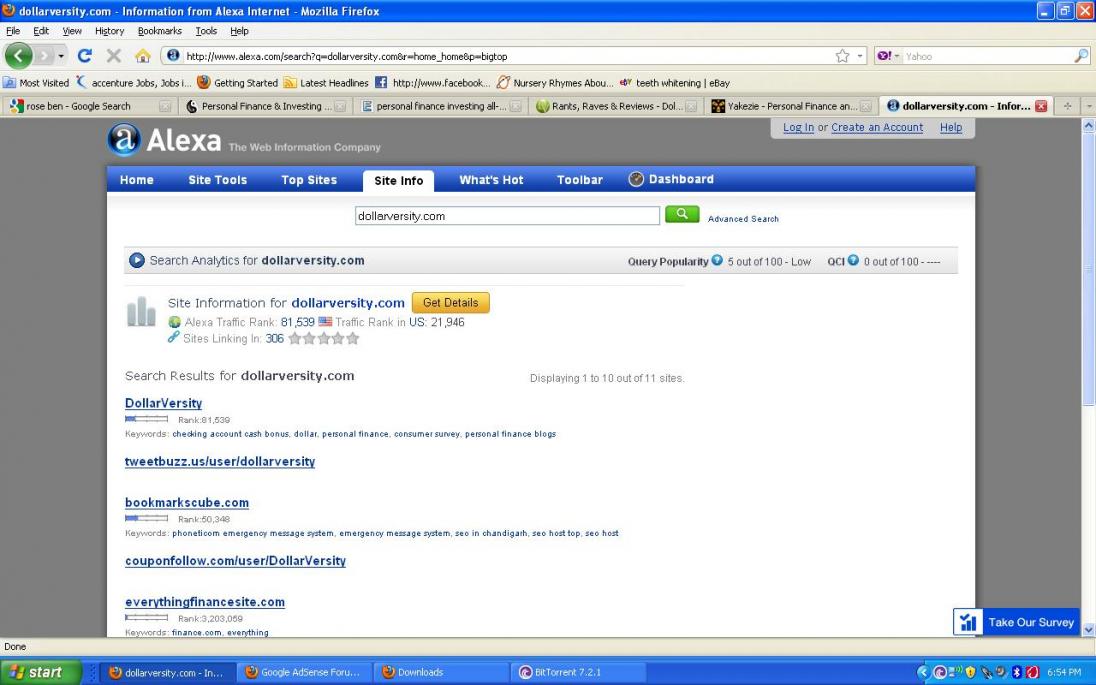
Task: Close the dollarversity.com tab
Action: (x=1041, y=106)
